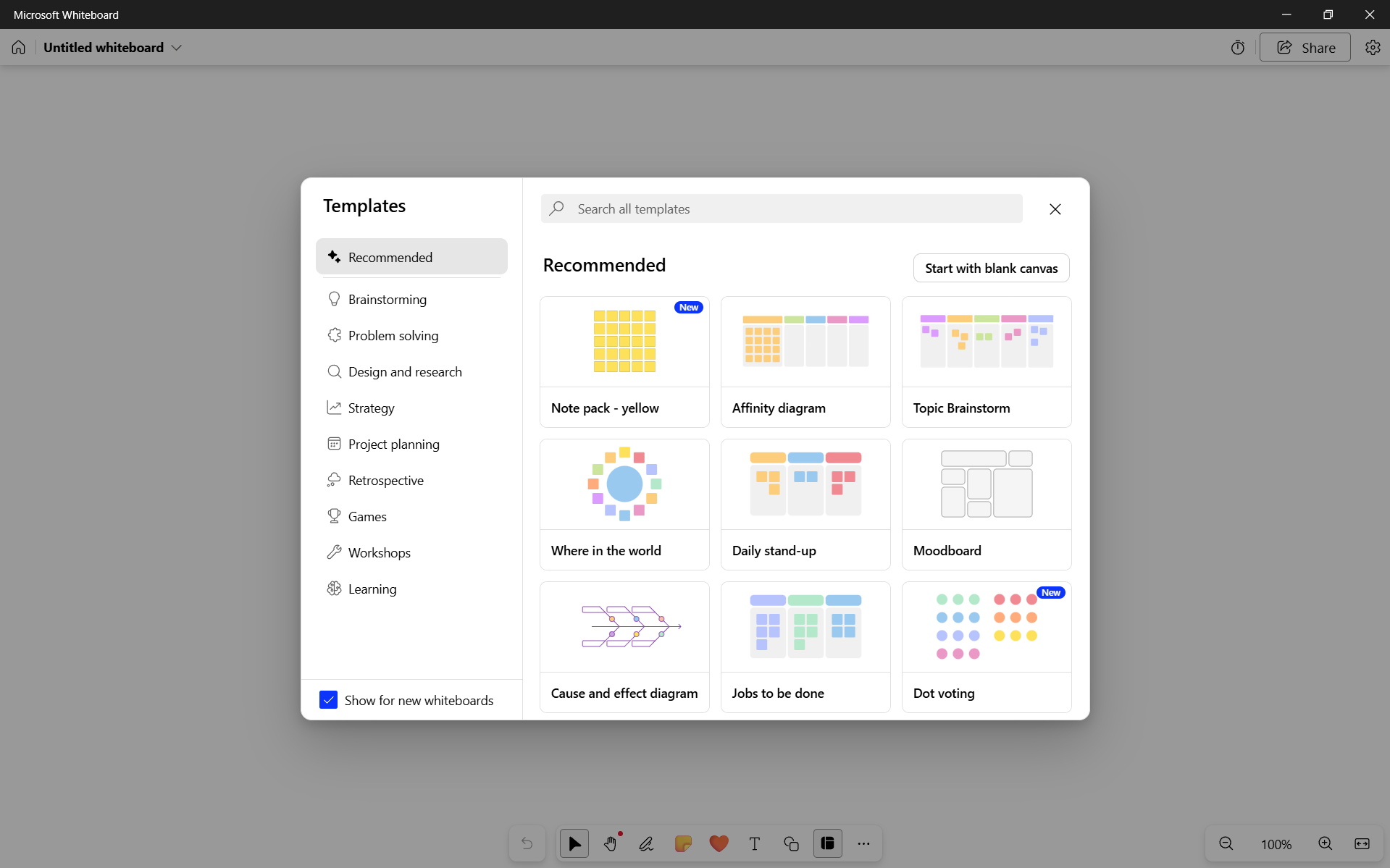
Task: Show Games templates
Action: click(x=411, y=516)
